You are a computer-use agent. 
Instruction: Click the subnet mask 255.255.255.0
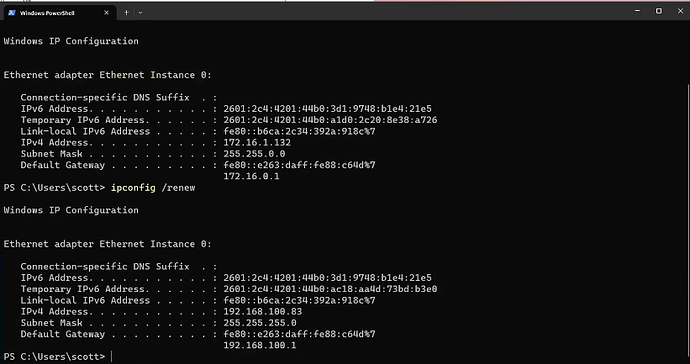pos(260,323)
